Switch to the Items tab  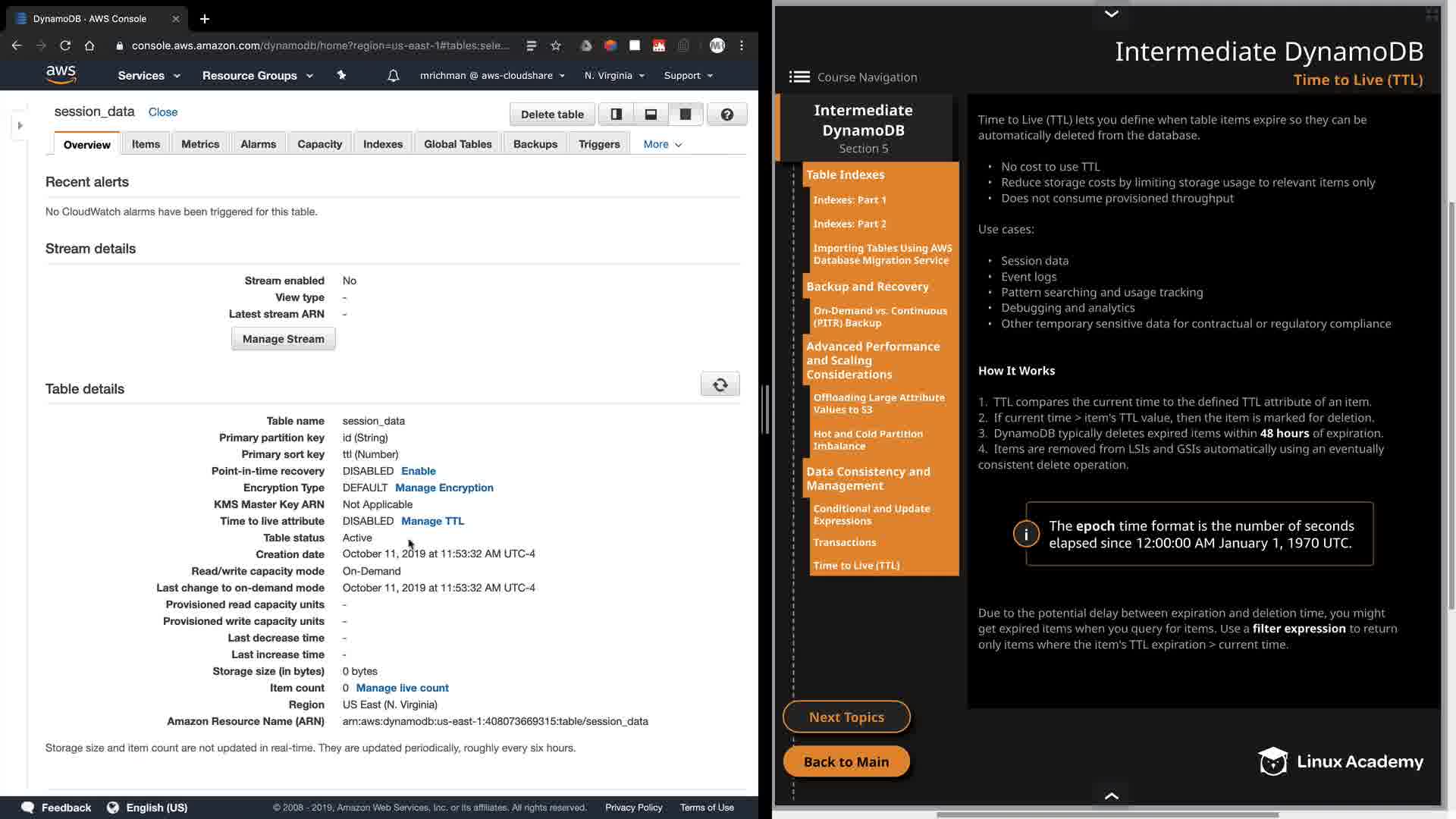point(146,144)
